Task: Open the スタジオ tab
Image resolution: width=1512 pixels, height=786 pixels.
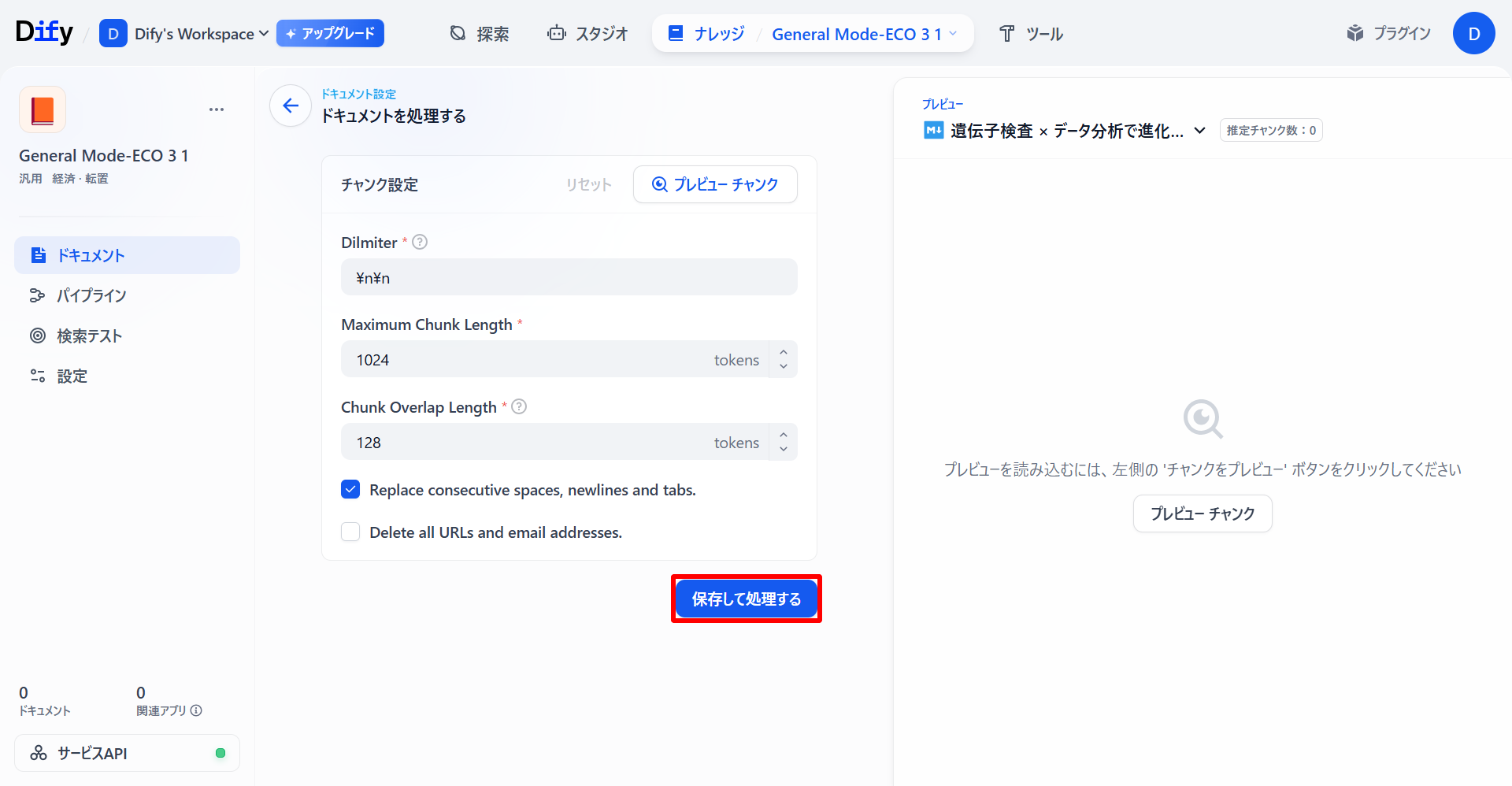Action: (588, 34)
